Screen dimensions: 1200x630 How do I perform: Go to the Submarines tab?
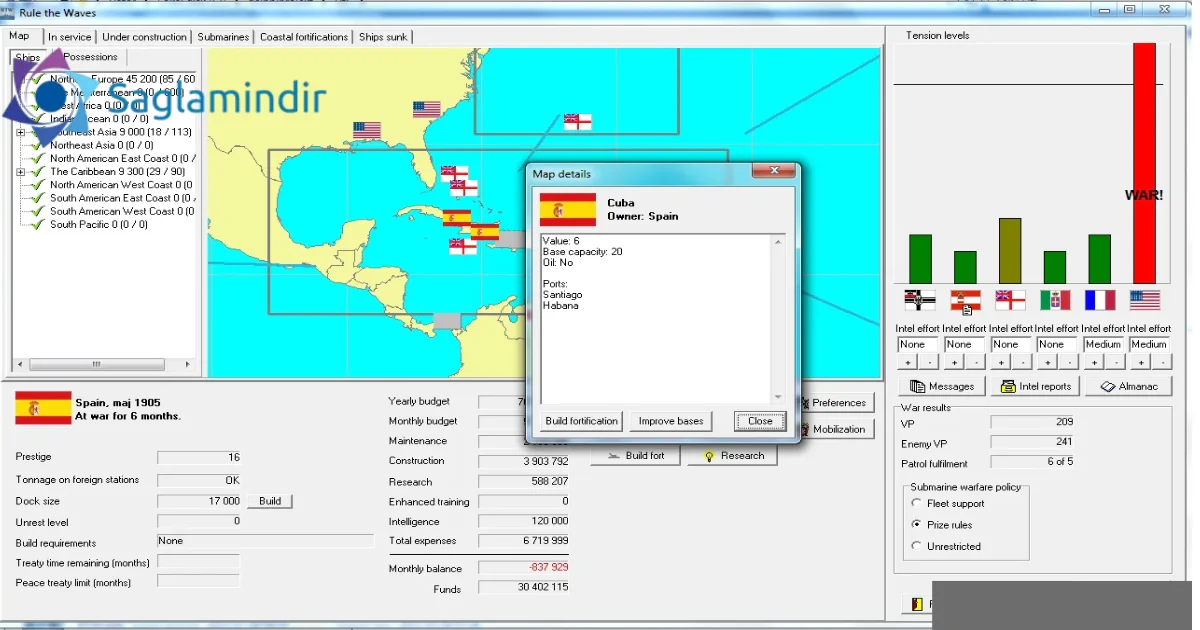click(x=223, y=37)
